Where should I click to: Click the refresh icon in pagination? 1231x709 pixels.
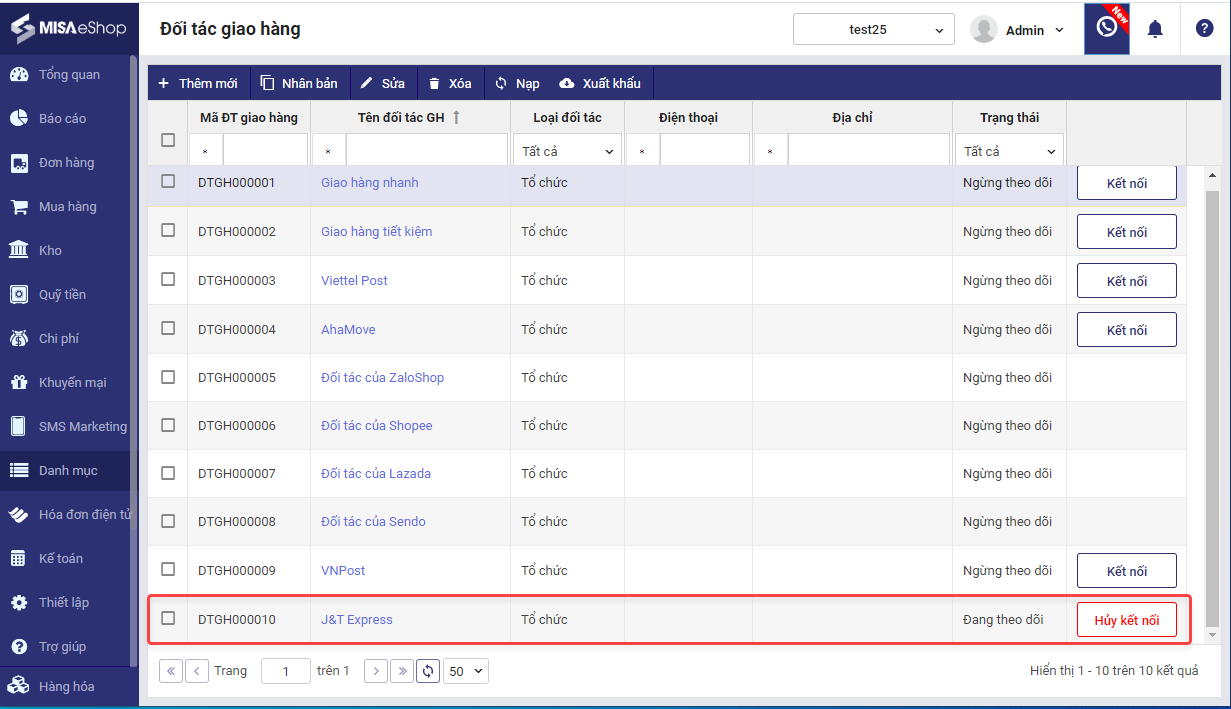[x=428, y=671]
